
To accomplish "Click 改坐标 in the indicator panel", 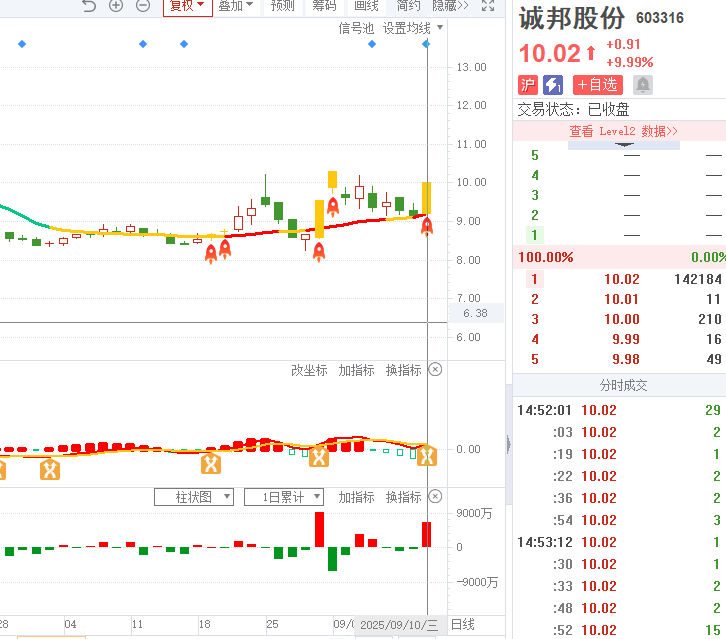I will (309, 370).
